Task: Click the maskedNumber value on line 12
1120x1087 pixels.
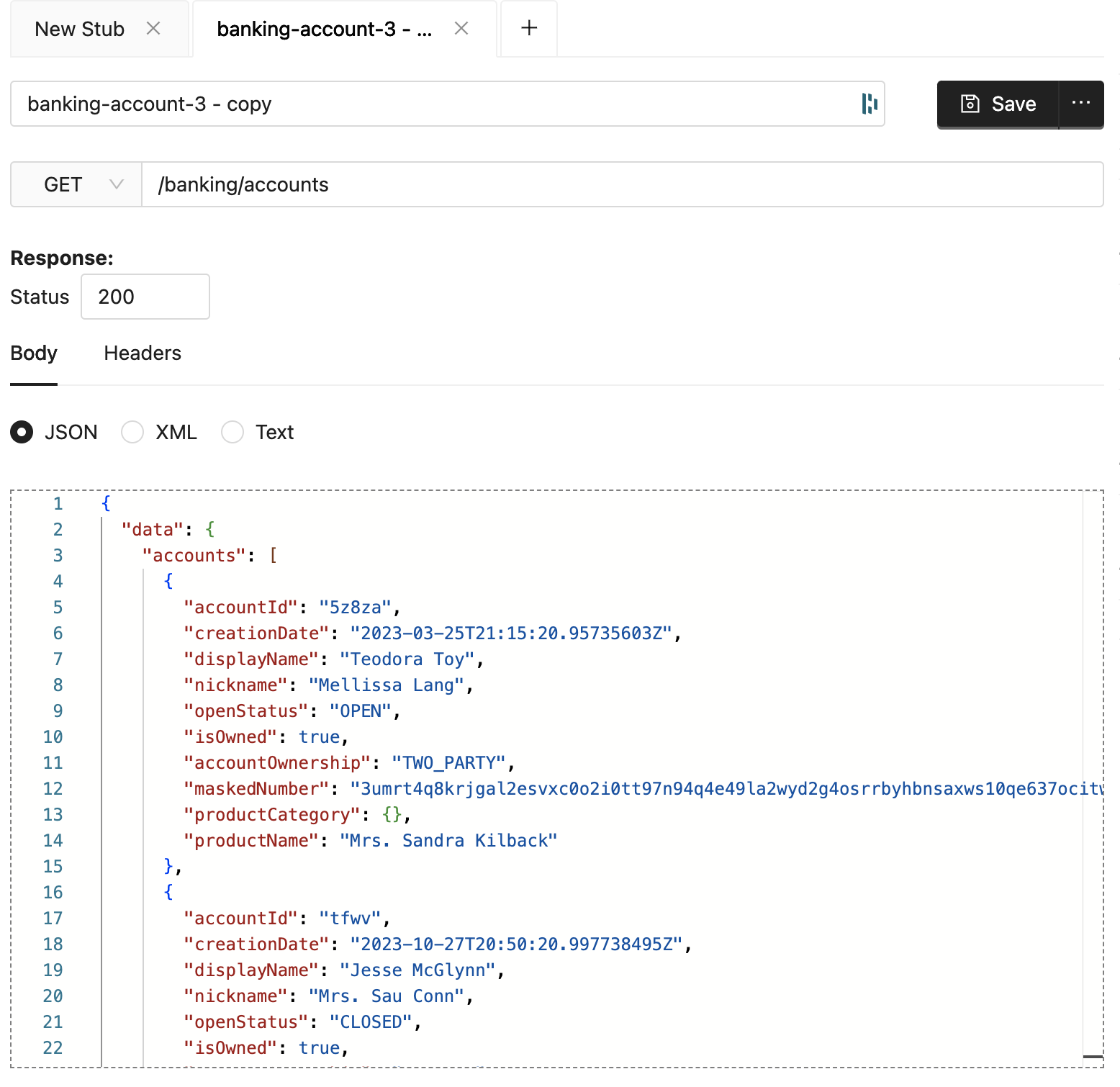Action: [726, 788]
